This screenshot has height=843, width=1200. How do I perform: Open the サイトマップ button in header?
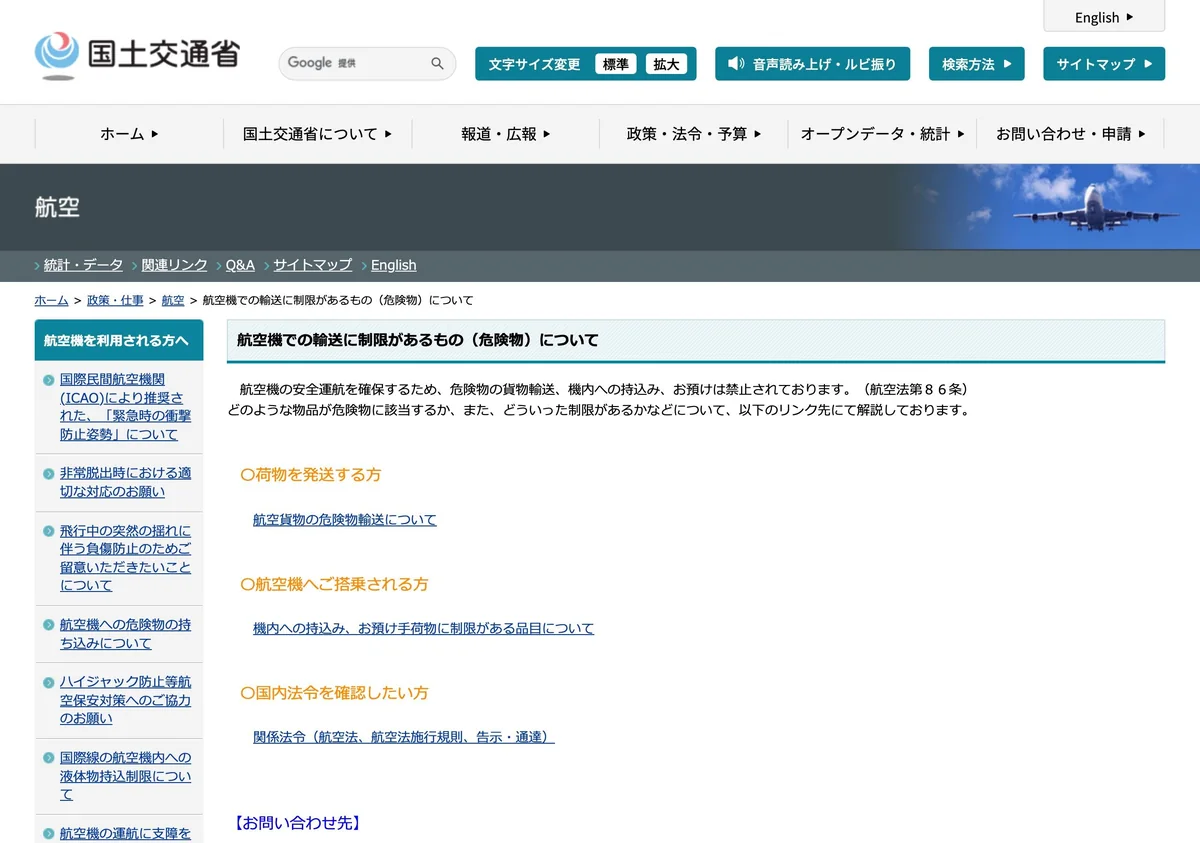[x=1104, y=64]
